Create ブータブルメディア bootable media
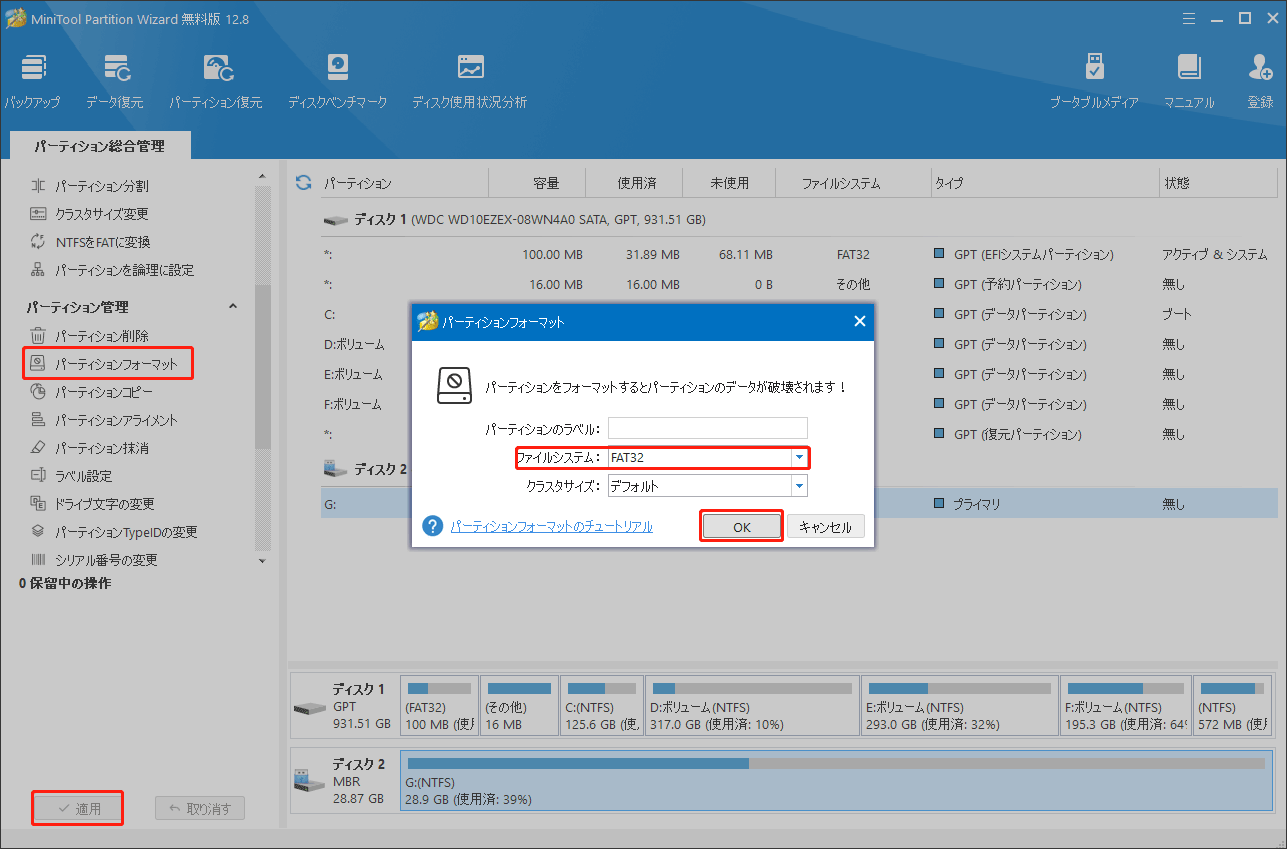 click(x=1094, y=81)
